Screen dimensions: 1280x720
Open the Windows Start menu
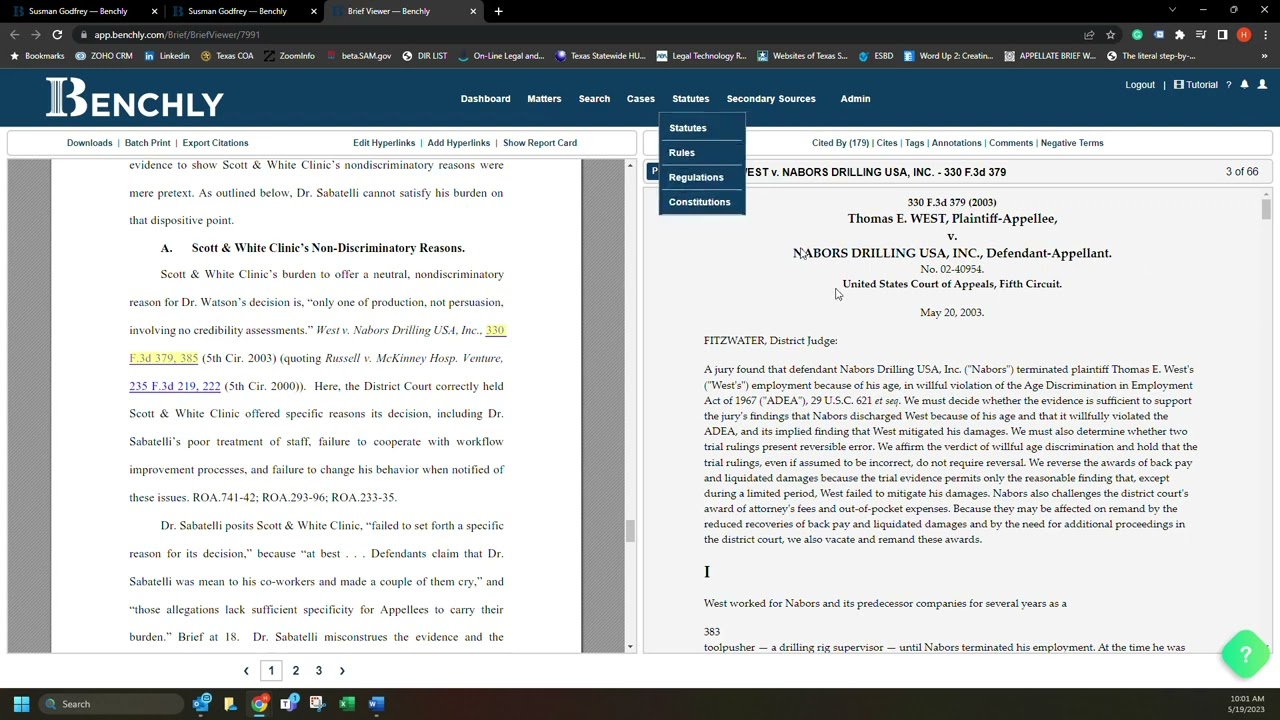(21, 704)
